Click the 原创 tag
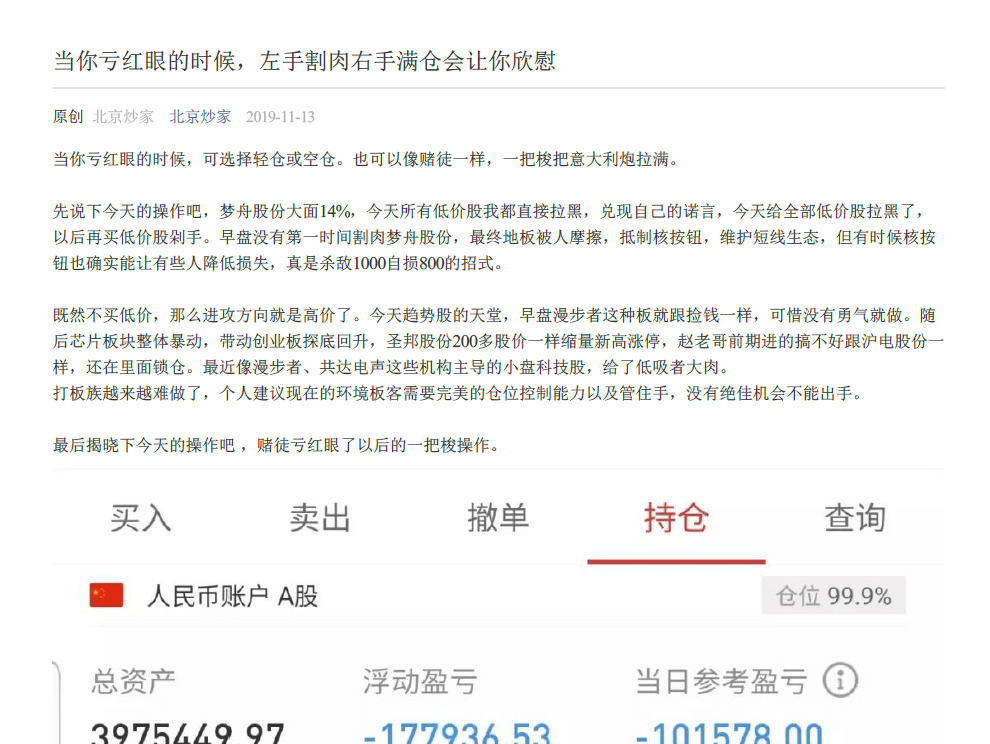990x744 pixels. (68, 117)
